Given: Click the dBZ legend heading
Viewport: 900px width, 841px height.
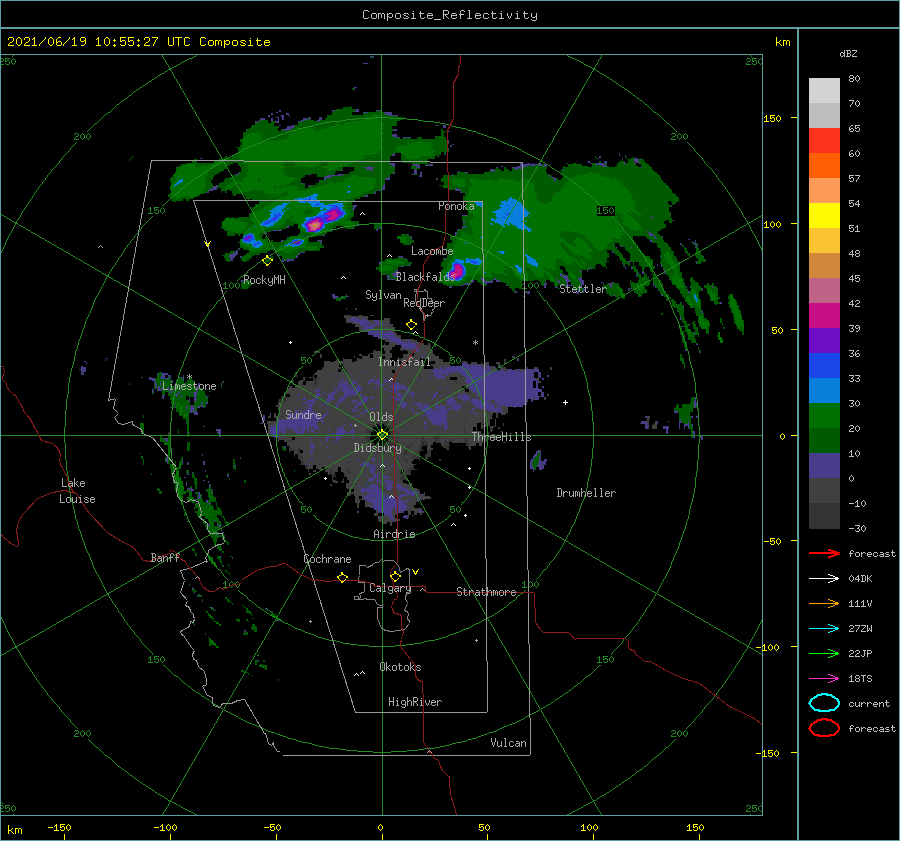Looking at the screenshot, I should coord(848,53).
